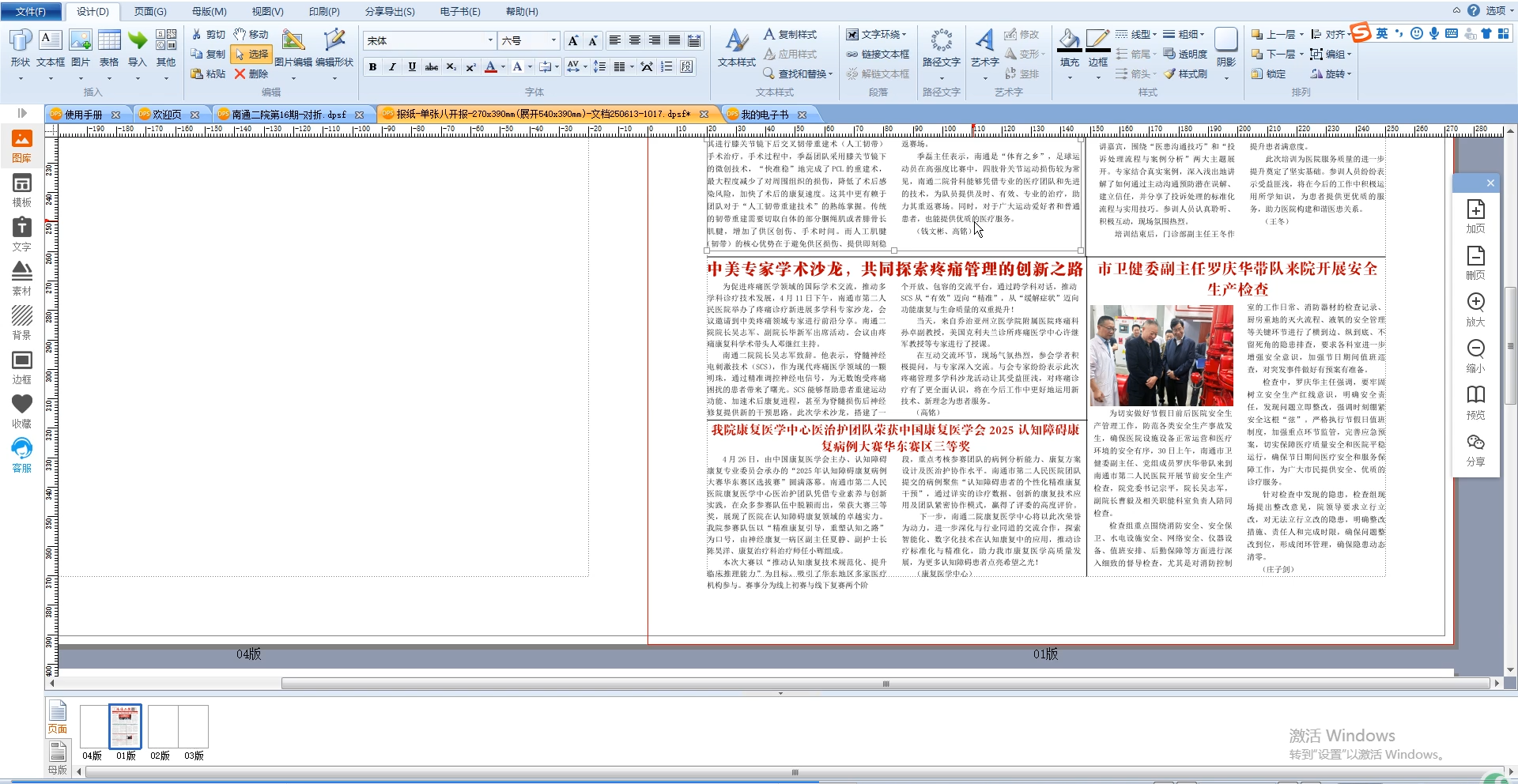Apply subscript formatting
This screenshot has width=1518, height=784.
pos(451,67)
